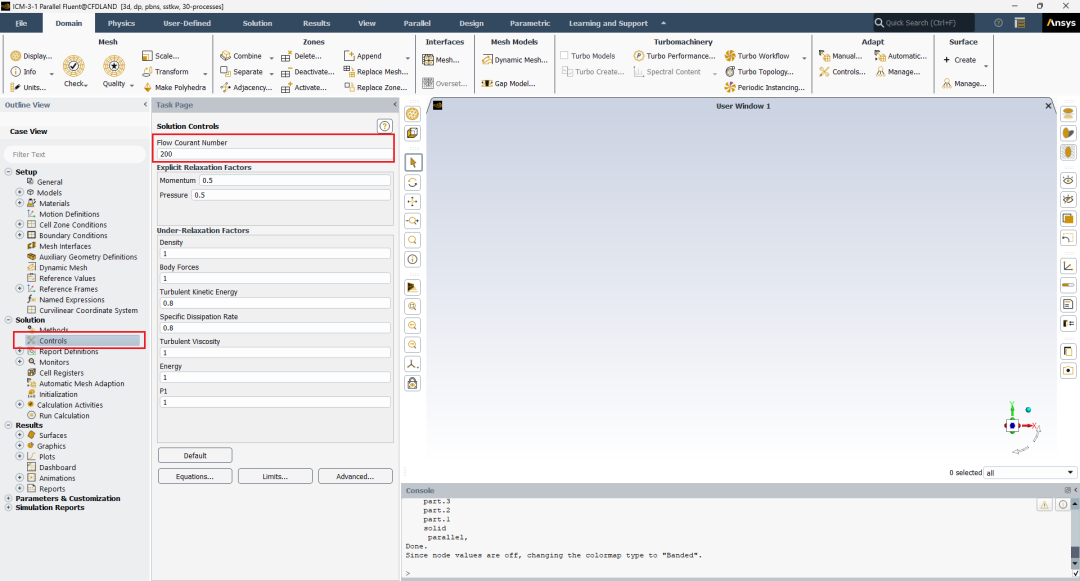Open the Gap Model dialog
Image resolution: width=1080 pixels, height=581 pixels.
508,83
